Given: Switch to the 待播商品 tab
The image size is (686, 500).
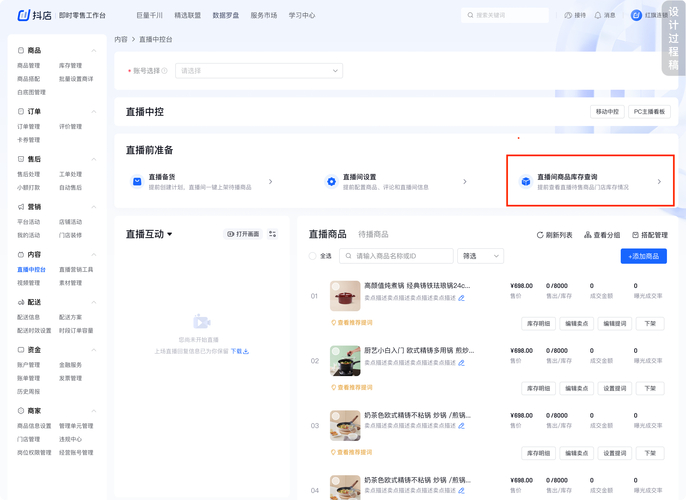Looking at the screenshot, I should [373, 234].
